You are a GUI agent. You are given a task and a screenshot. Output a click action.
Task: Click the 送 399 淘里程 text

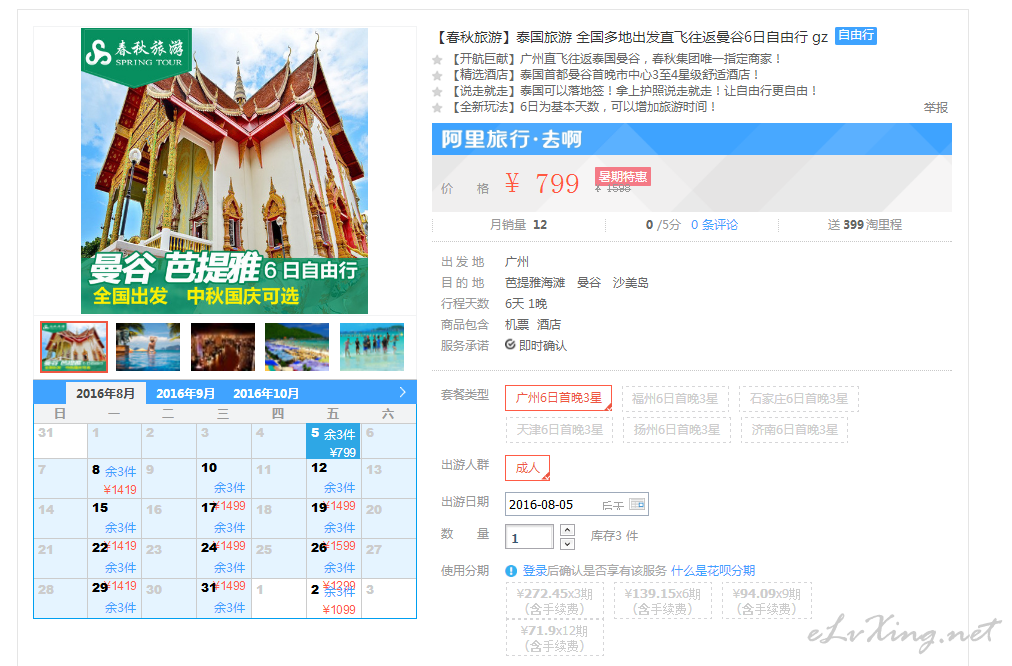[x=864, y=225]
